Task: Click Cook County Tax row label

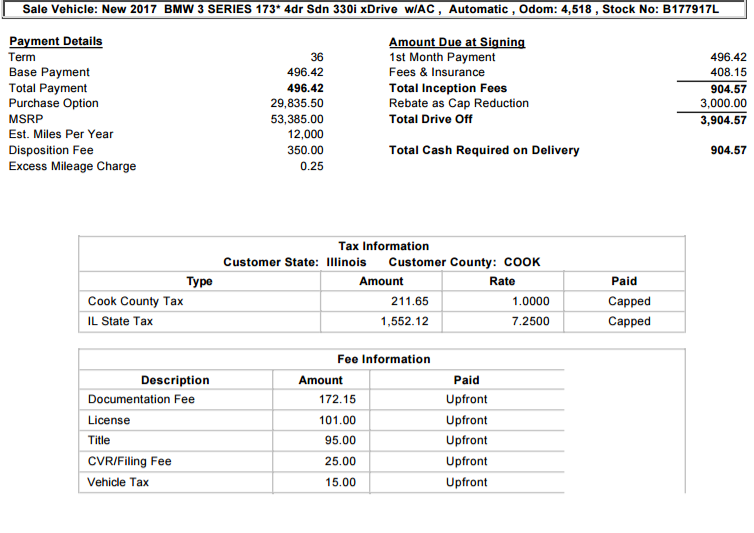Action: pyautogui.click(x=136, y=302)
